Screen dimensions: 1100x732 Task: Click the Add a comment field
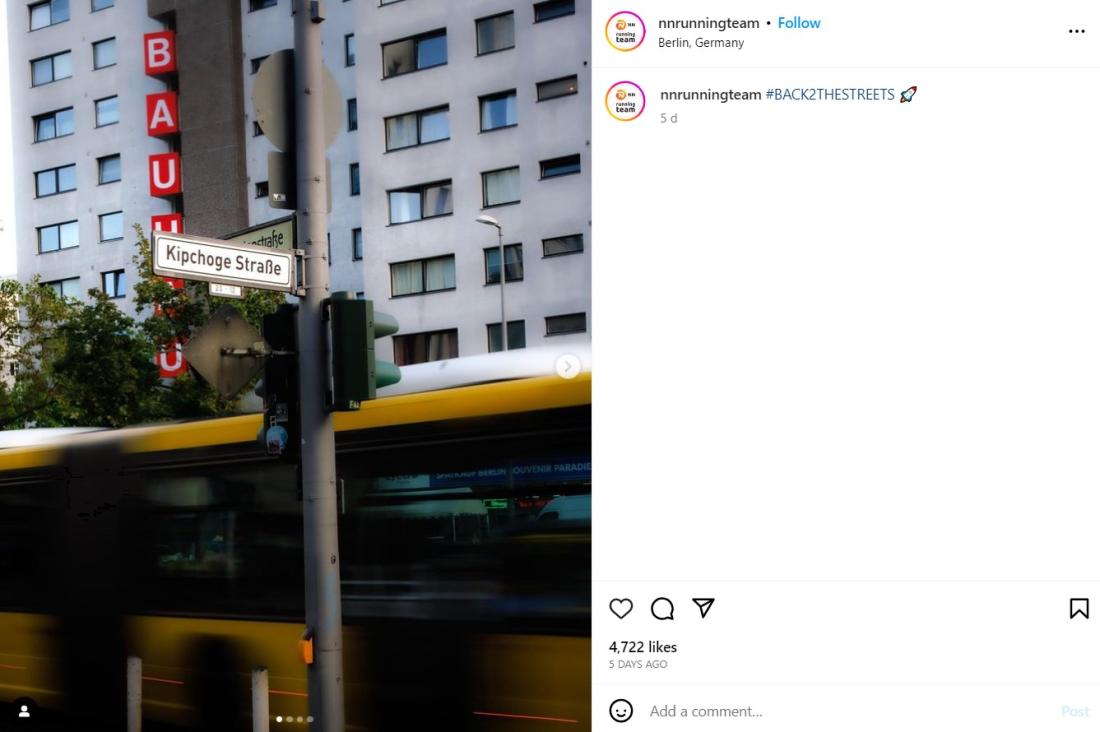pos(849,711)
